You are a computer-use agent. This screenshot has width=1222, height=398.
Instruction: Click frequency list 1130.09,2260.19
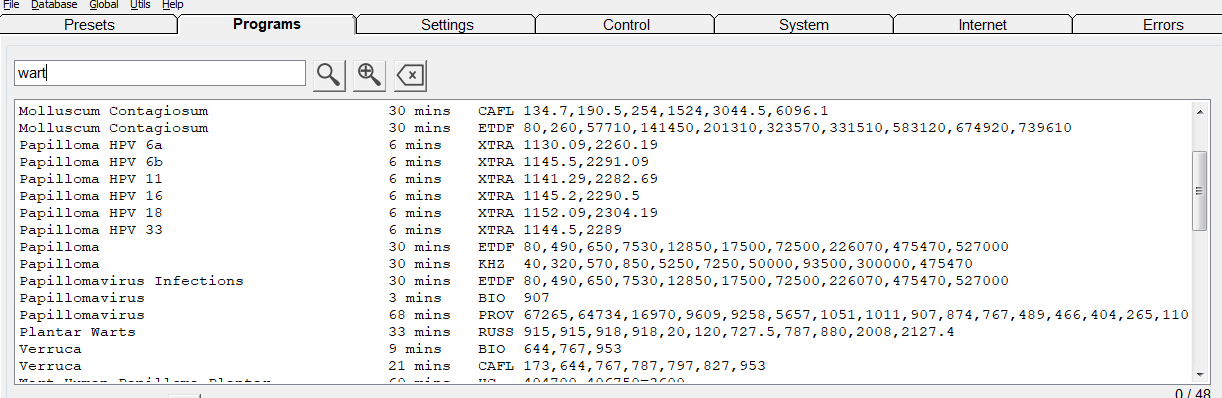coord(590,145)
